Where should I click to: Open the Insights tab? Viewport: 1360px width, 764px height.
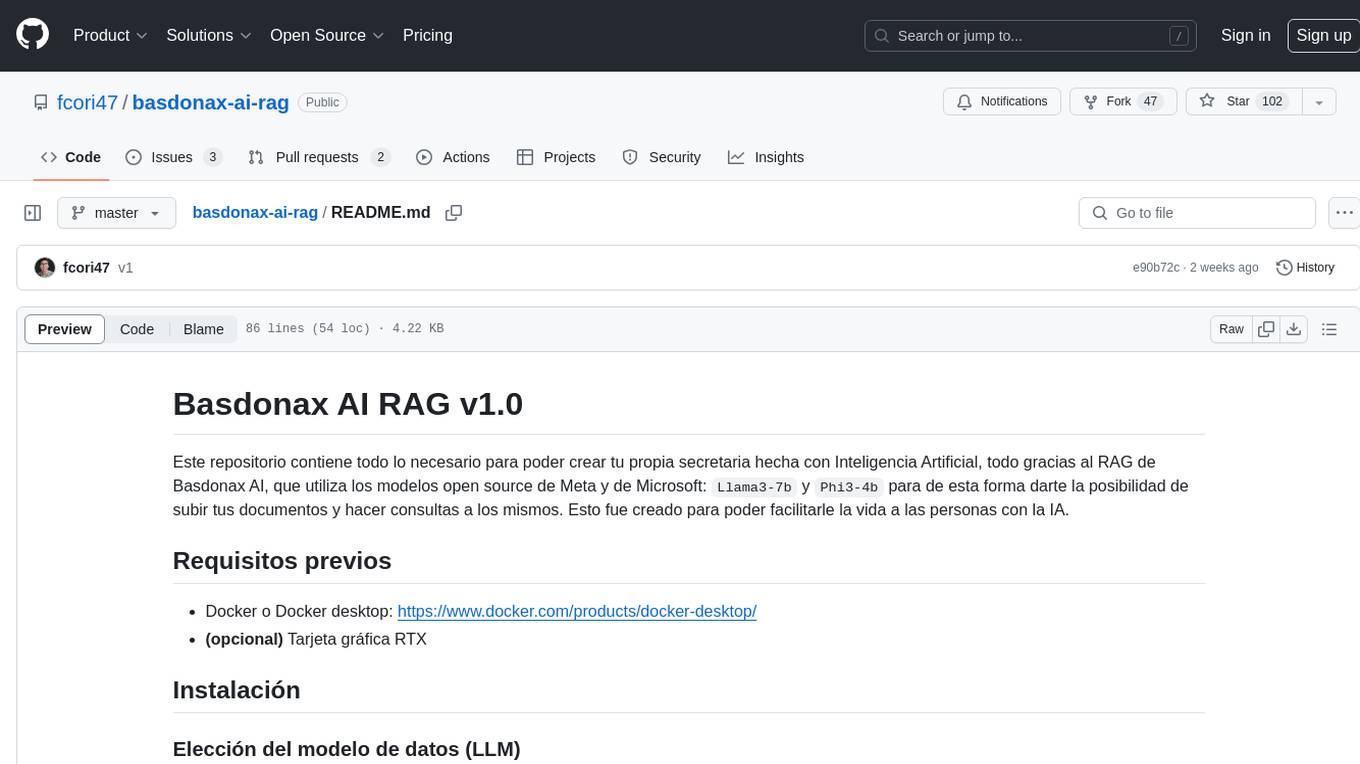click(x=765, y=157)
